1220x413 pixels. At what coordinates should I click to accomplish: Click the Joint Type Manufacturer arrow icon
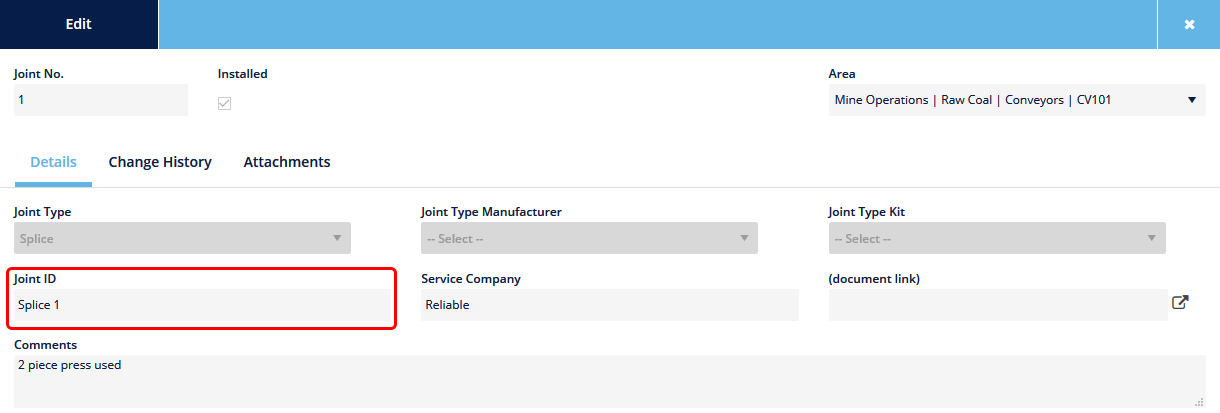pyautogui.click(x=744, y=238)
